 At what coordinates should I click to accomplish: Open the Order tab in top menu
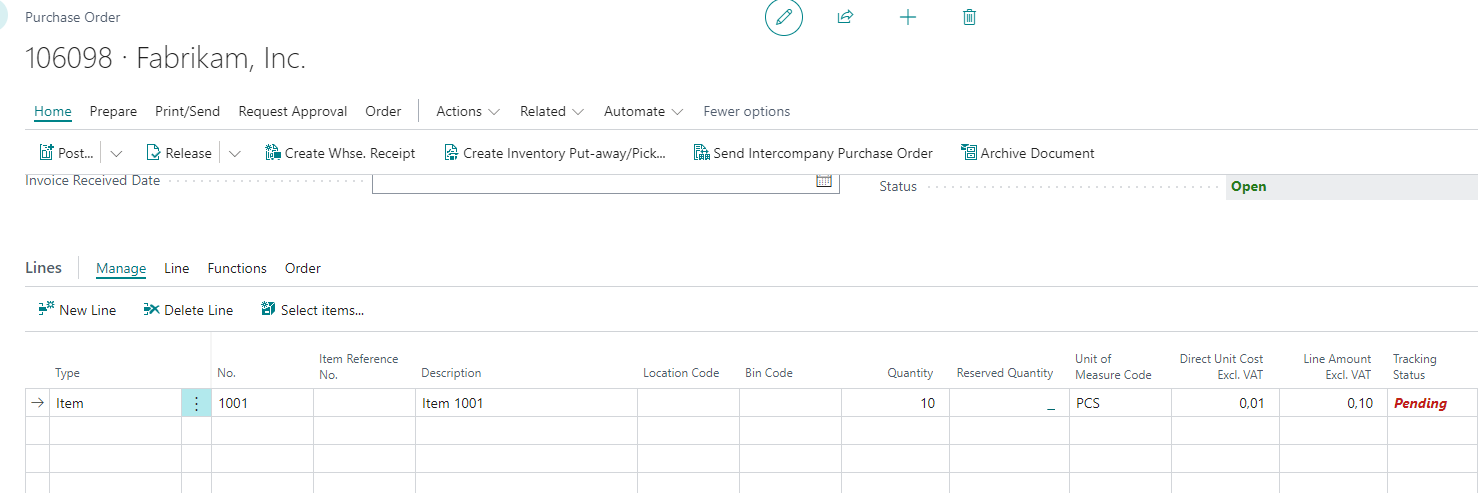point(383,111)
